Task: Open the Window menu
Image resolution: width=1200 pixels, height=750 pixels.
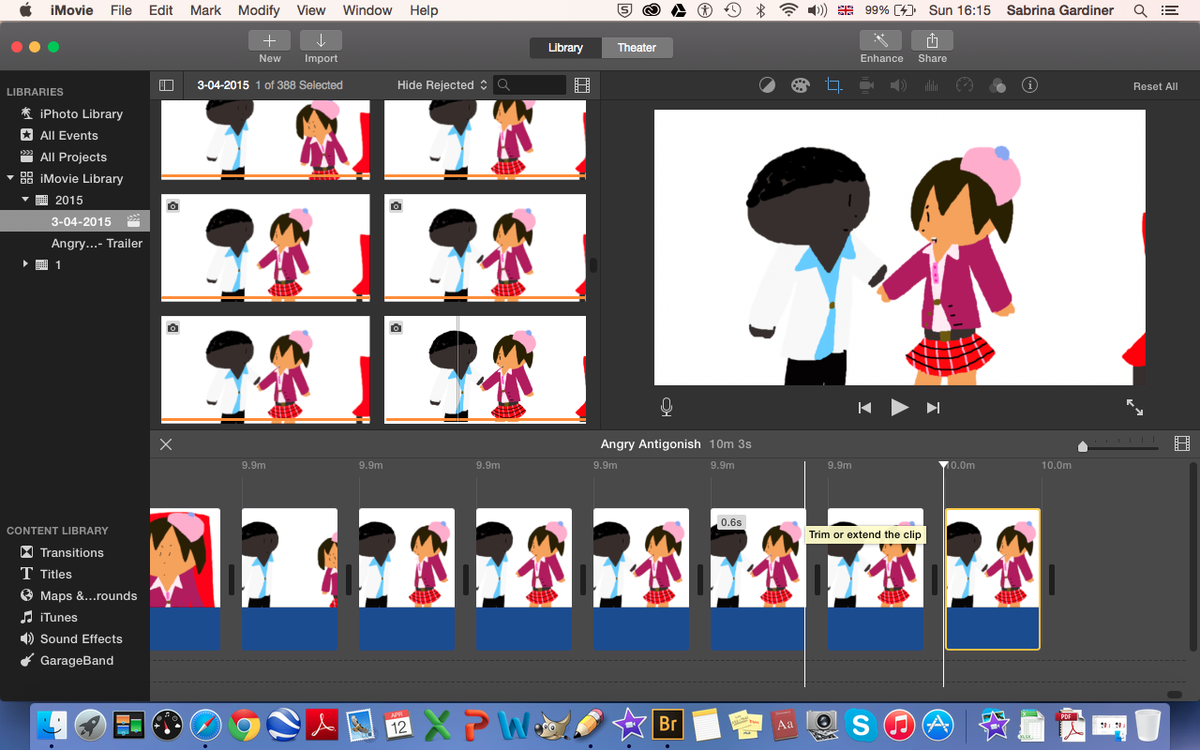Action: point(367,10)
